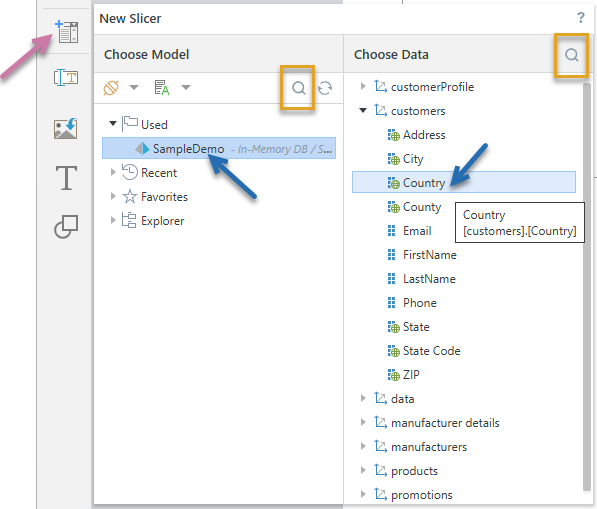Viewport: 597px width, 509px height.
Task: Expand the Recent folder
Action: coord(113,172)
